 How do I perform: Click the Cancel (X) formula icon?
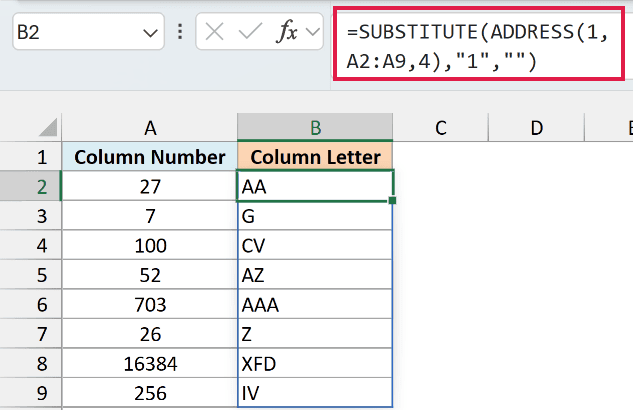[x=214, y=31]
